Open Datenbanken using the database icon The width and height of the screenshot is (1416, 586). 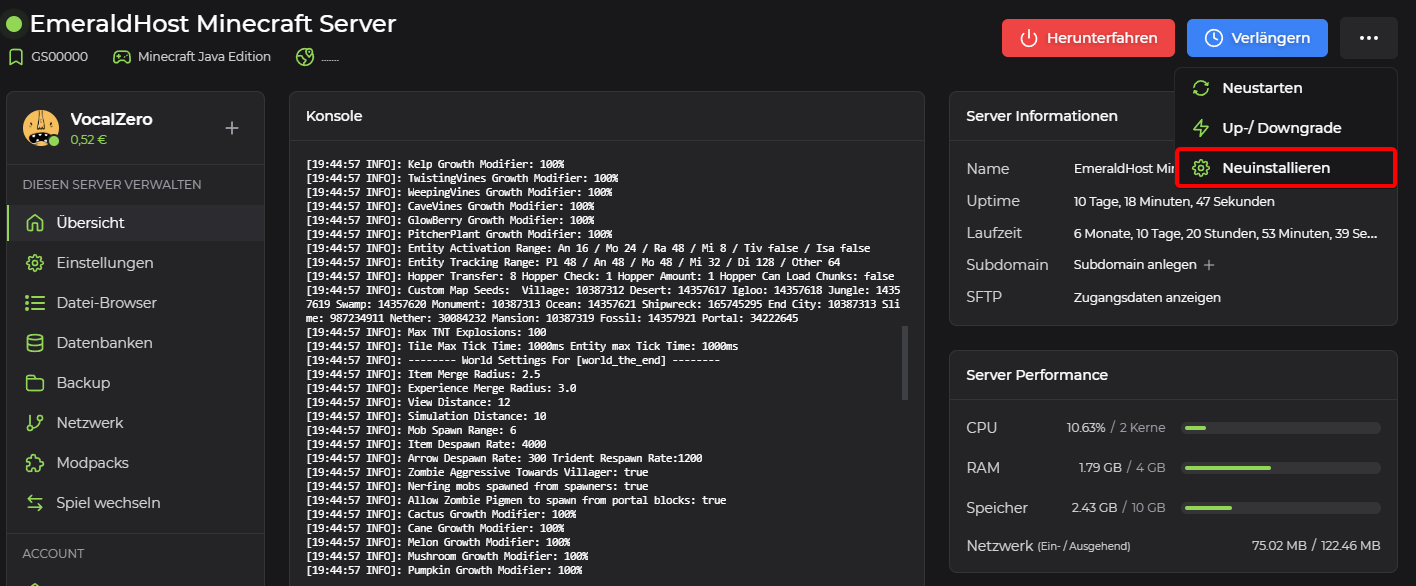point(35,343)
